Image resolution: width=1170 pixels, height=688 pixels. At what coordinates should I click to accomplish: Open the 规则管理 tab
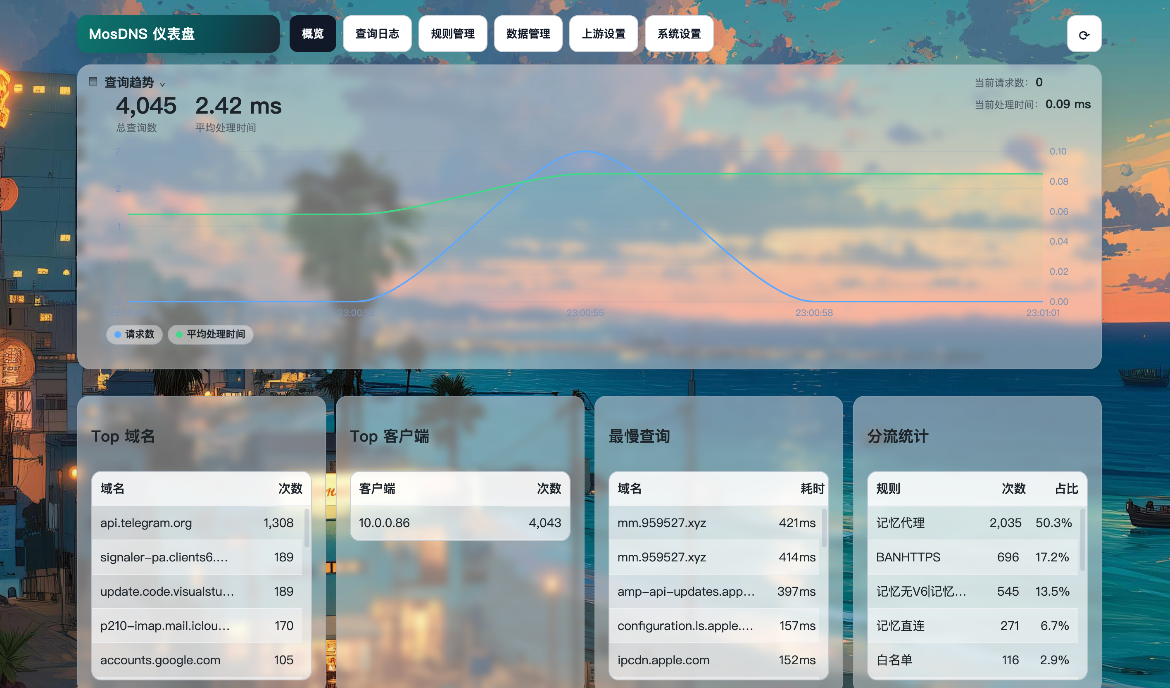coord(453,34)
